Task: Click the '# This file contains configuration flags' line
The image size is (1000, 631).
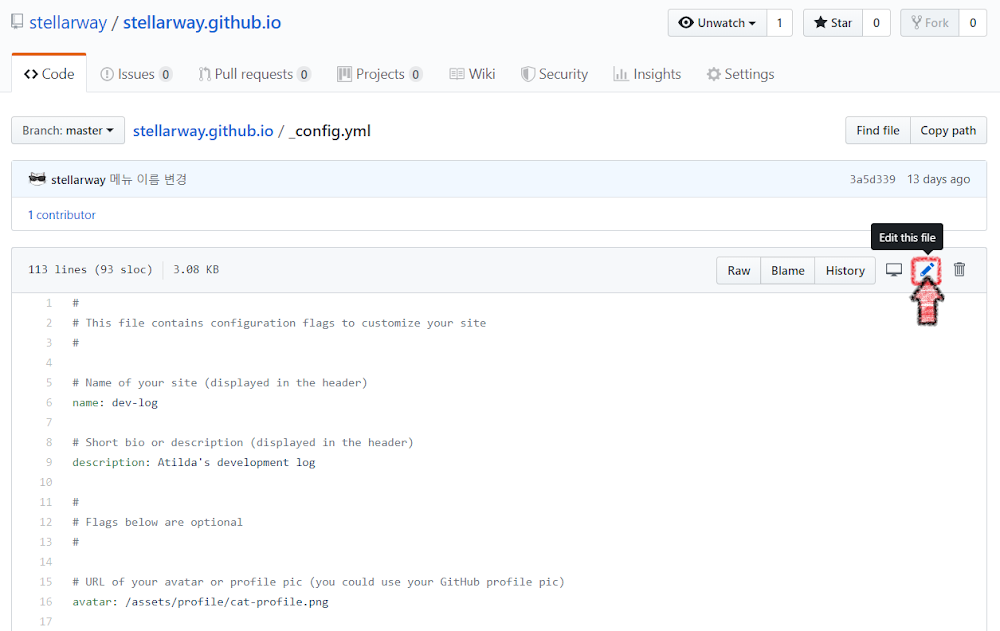Action: click(x=279, y=323)
